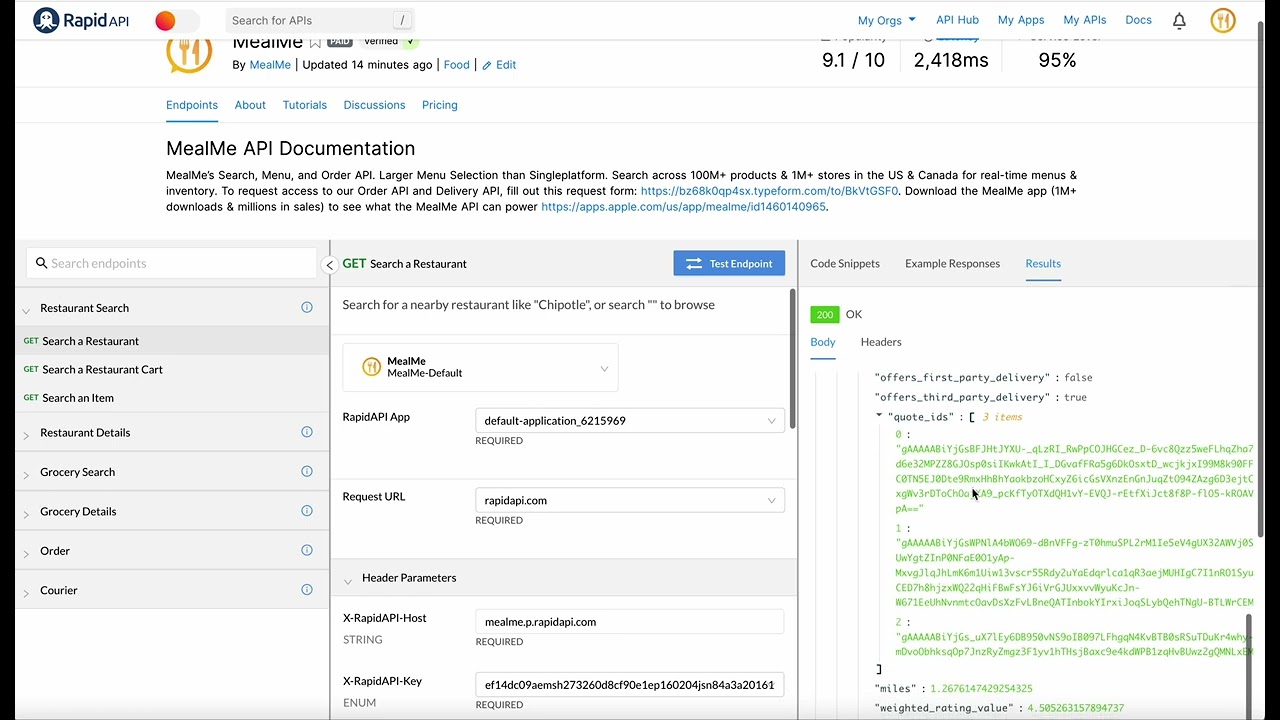Open the My Orgs dropdown

point(886,20)
